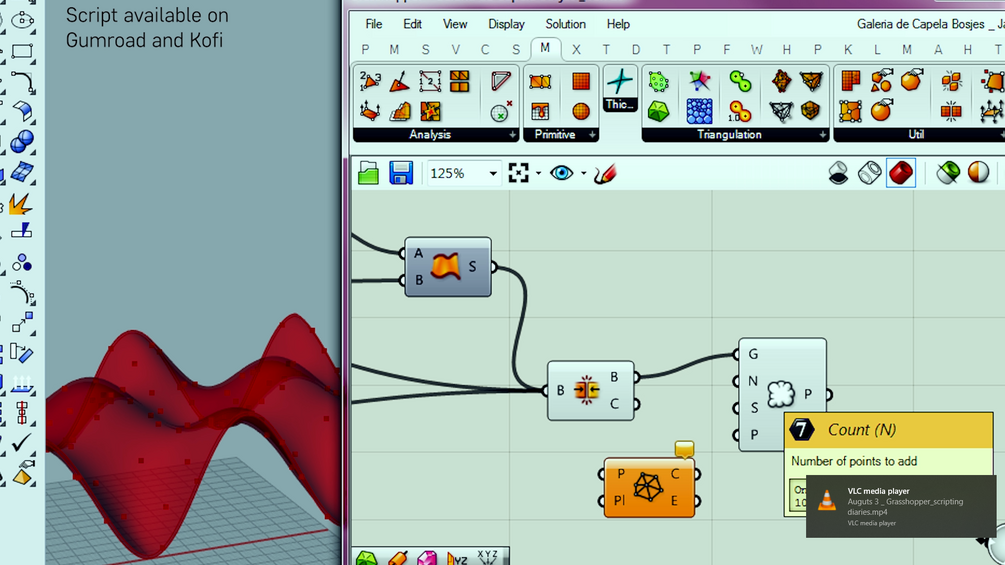Open file using green folder icon

tap(369, 173)
